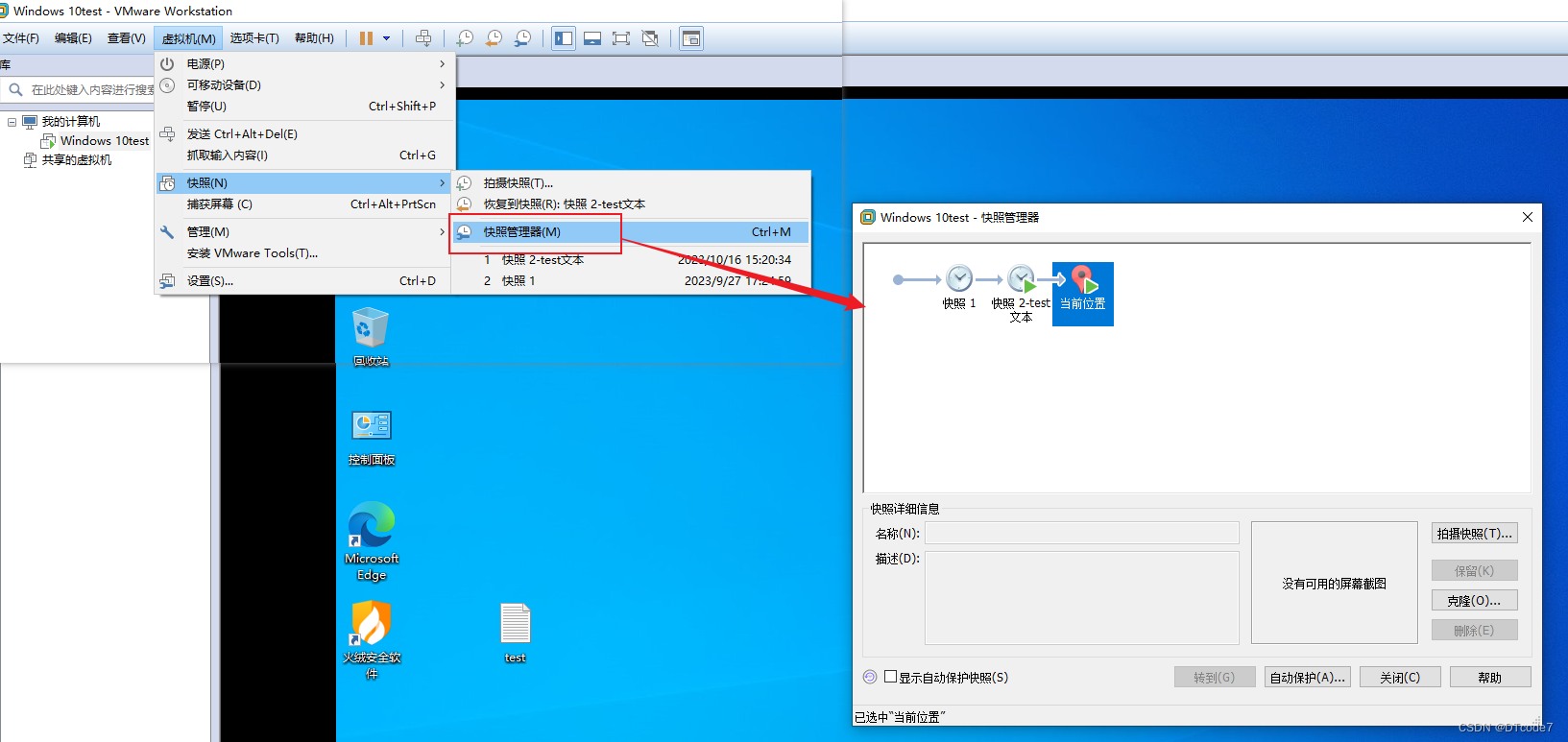Image resolution: width=1568 pixels, height=742 pixels.
Task: Open the power options dropdown arrow
Action: click(x=387, y=38)
